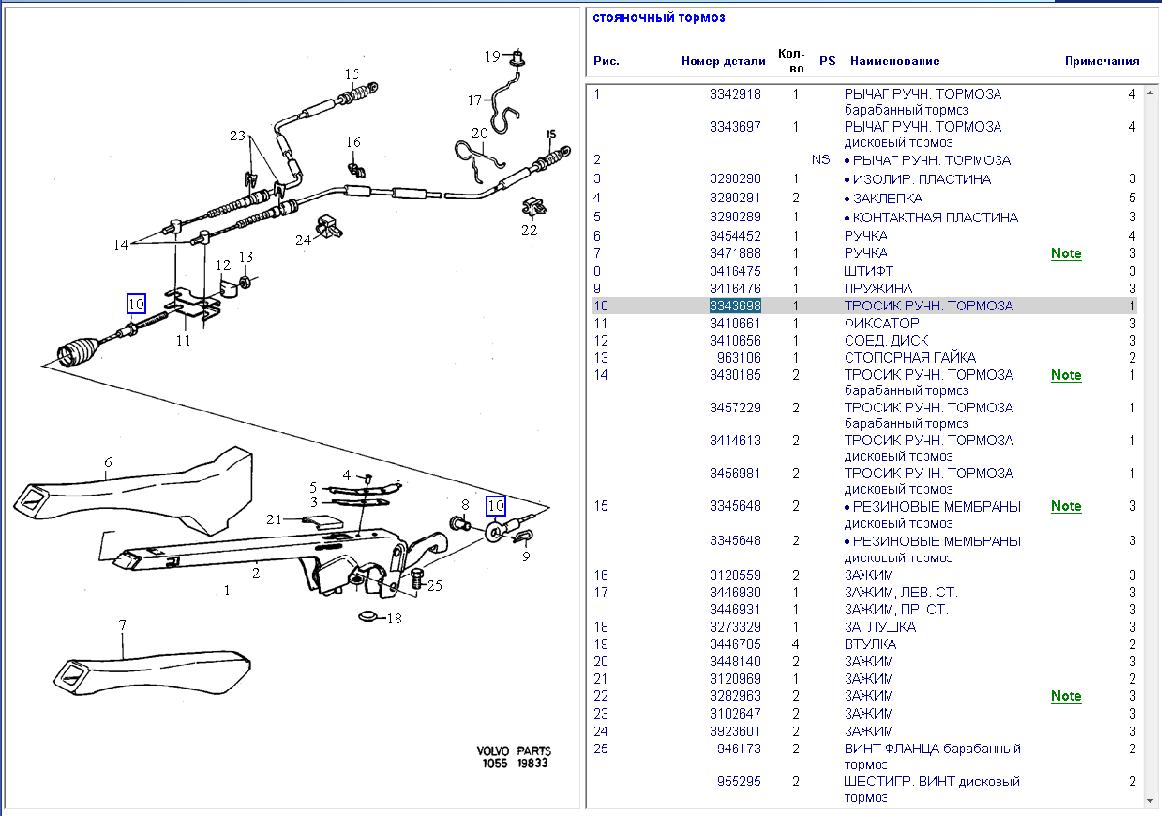Image resolution: width=1162 pixels, height=816 pixels.
Task: Click callout number 19 in the diagram
Action: pos(492,57)
